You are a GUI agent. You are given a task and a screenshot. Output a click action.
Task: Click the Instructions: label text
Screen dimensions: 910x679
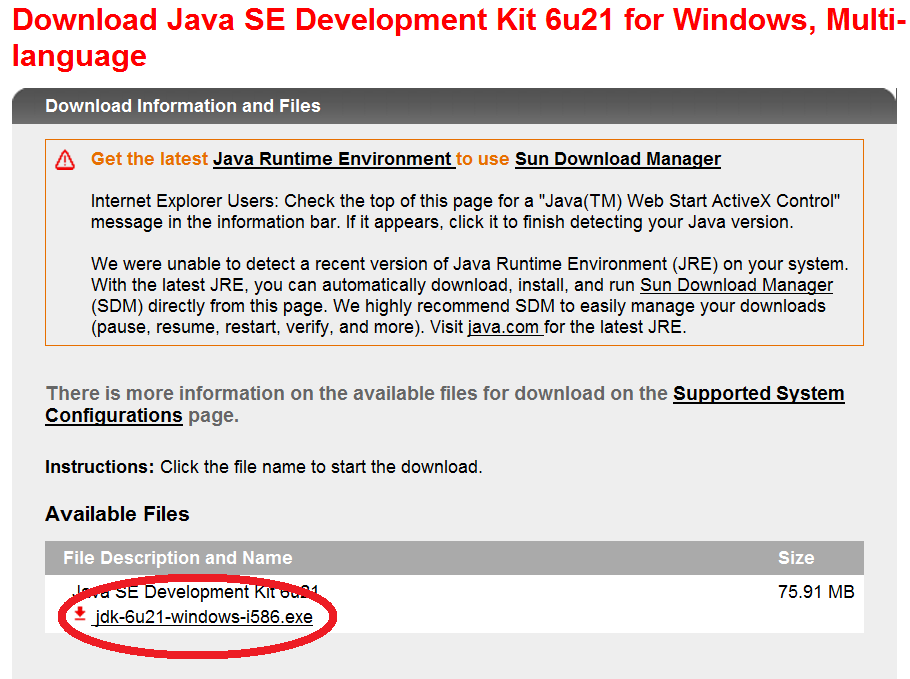(x=99, y=467)
